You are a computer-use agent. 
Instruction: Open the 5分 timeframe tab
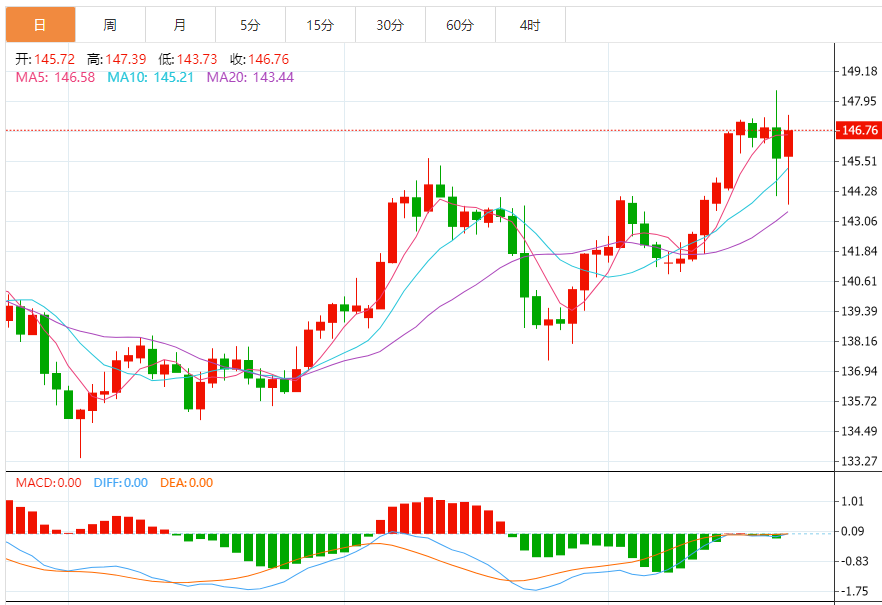(x=250, y=25)
